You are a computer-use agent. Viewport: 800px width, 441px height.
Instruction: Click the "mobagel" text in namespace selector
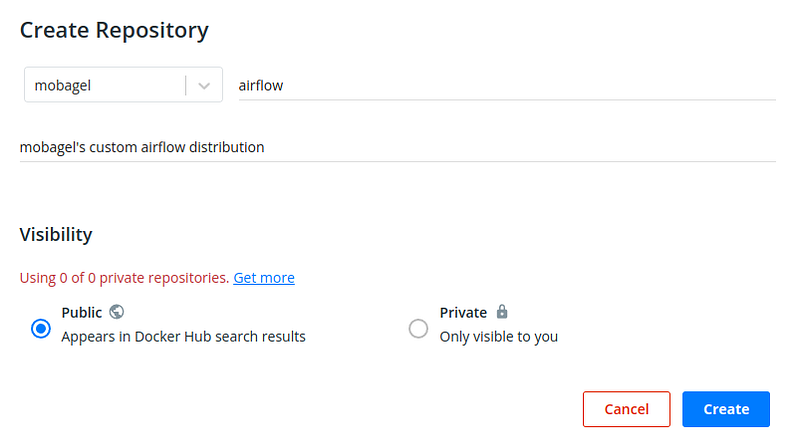pyautogui.click(x=63, y=85)
